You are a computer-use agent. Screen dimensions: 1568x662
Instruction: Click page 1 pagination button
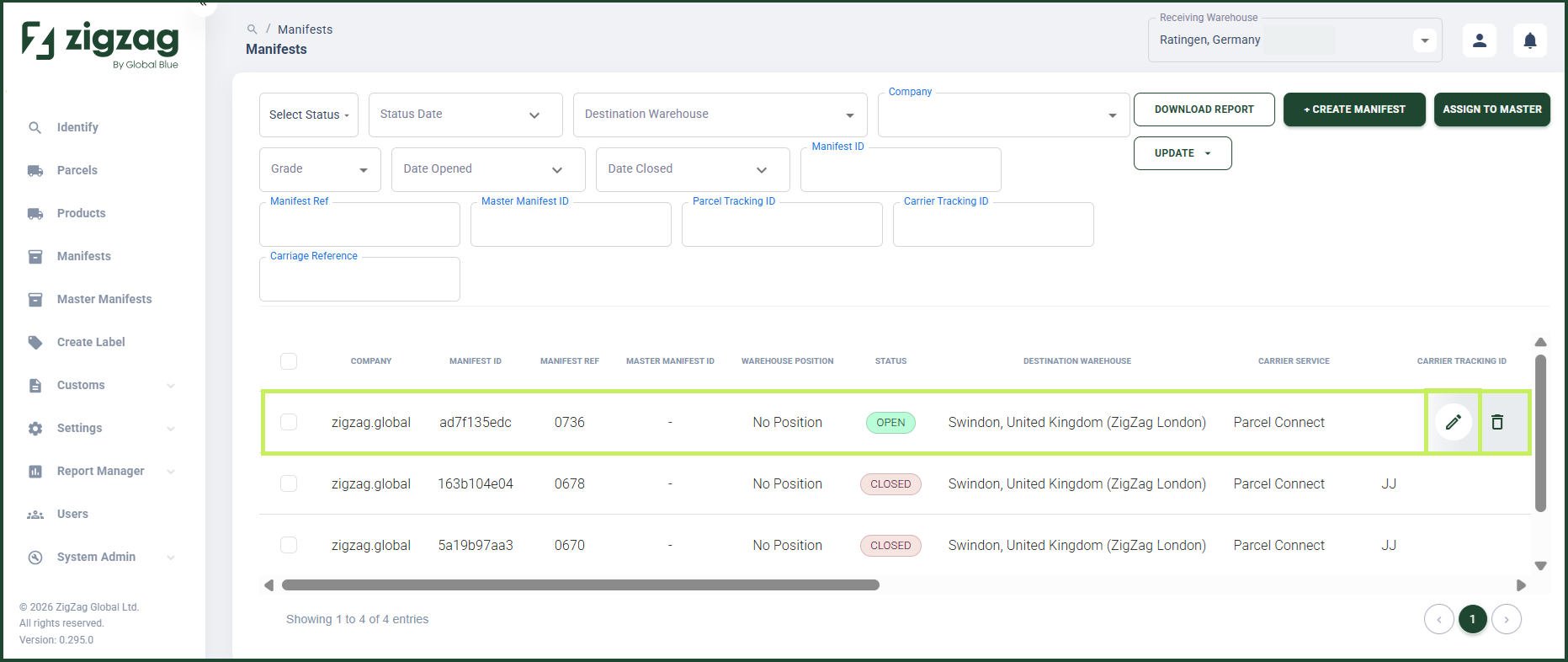(x=1473, y=619)
